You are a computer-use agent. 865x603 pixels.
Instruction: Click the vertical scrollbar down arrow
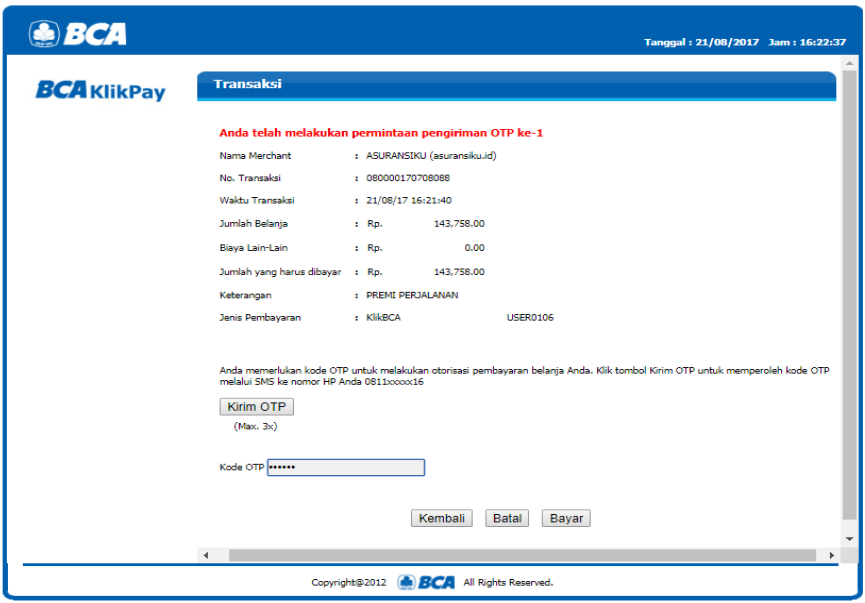[850, 538]
